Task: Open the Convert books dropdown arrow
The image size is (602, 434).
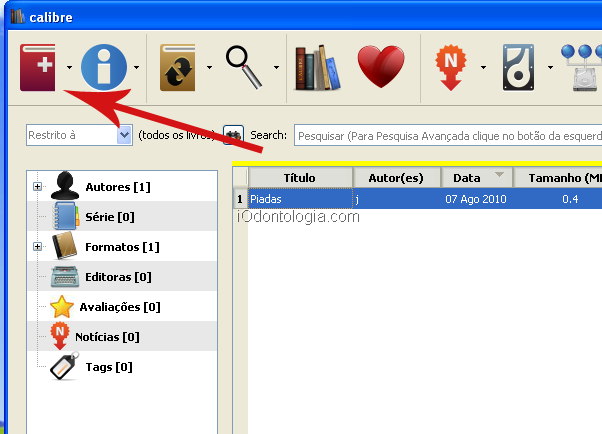Action: point(209,68)
